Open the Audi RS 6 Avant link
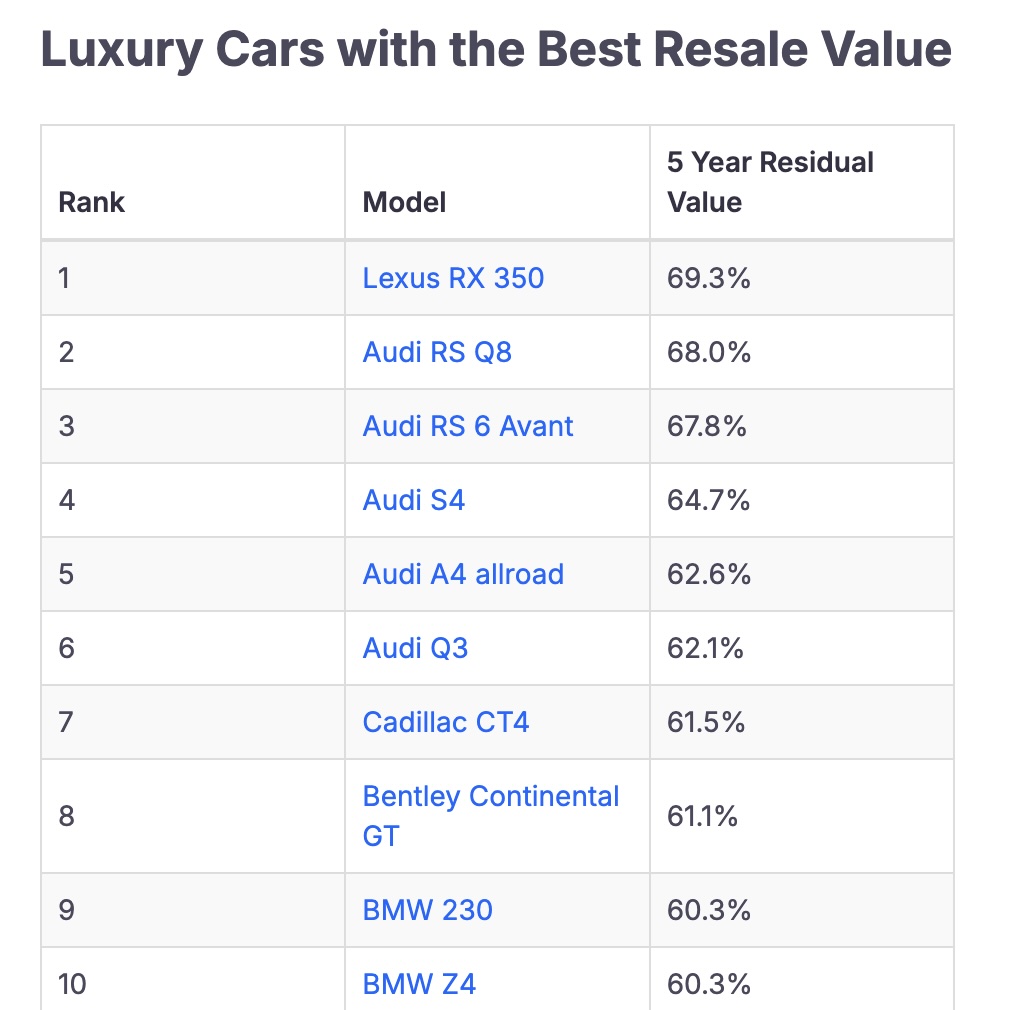This screenshot has width=1010, height=1010. pyautogui.click(x=468, y=426)
